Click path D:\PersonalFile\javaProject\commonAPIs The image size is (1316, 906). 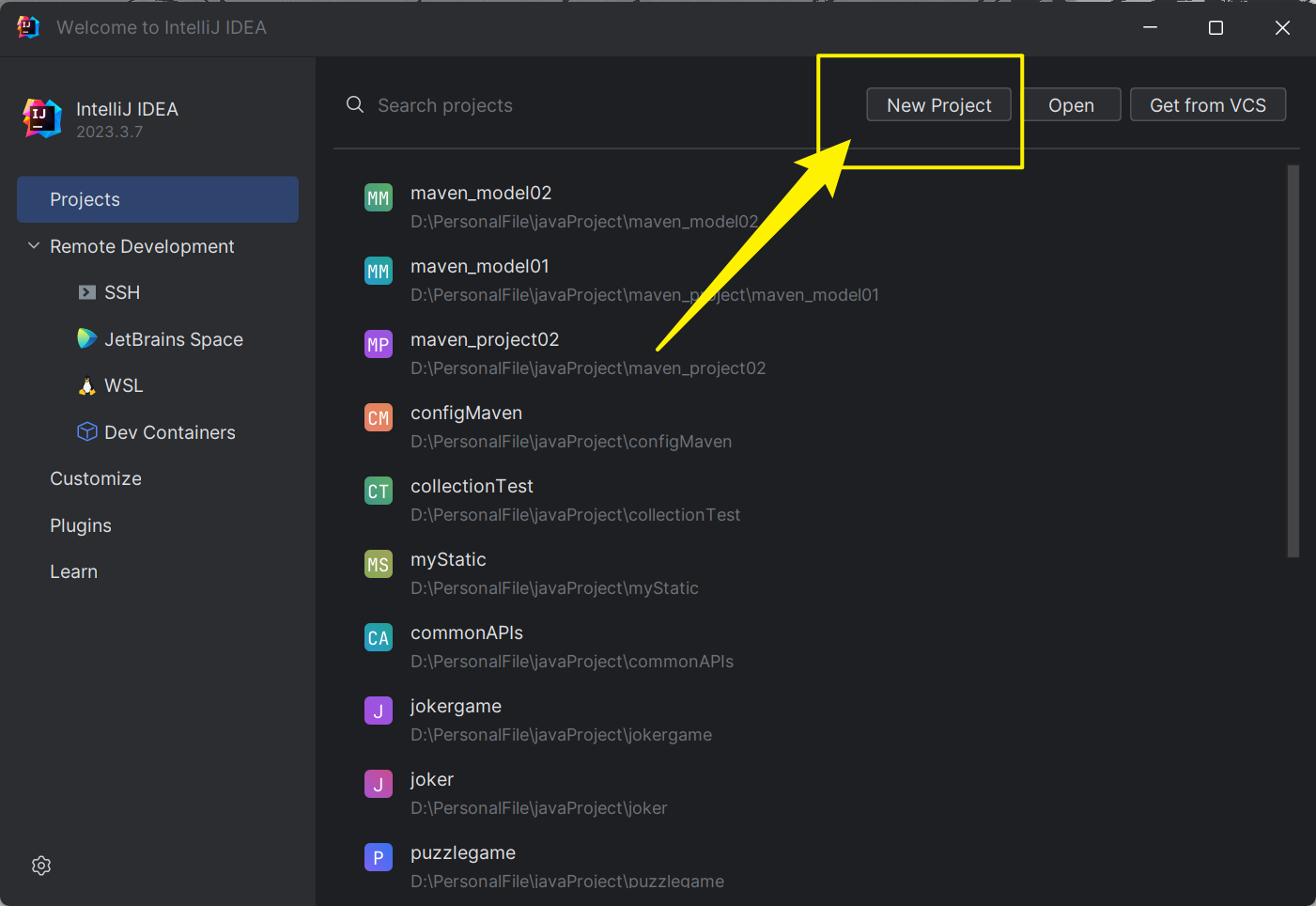(x=572, y=662)
